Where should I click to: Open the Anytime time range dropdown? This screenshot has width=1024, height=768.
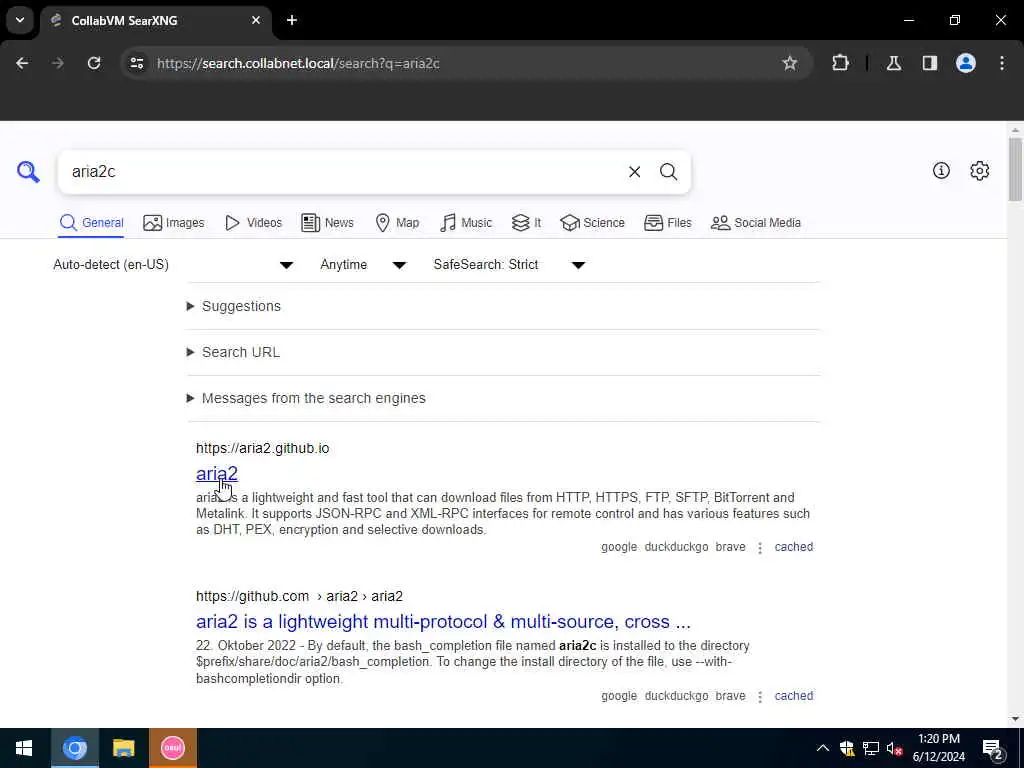click(x=363, y=264)
